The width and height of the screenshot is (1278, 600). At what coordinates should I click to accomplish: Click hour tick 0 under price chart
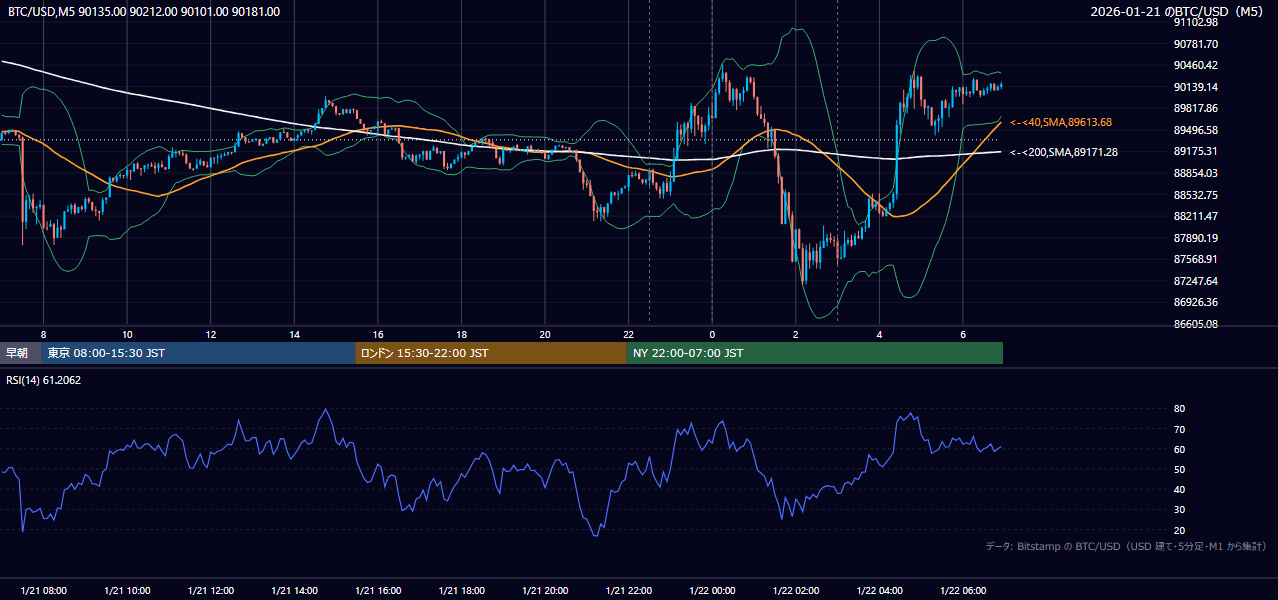pyautogui.click(x=712, y=334)
